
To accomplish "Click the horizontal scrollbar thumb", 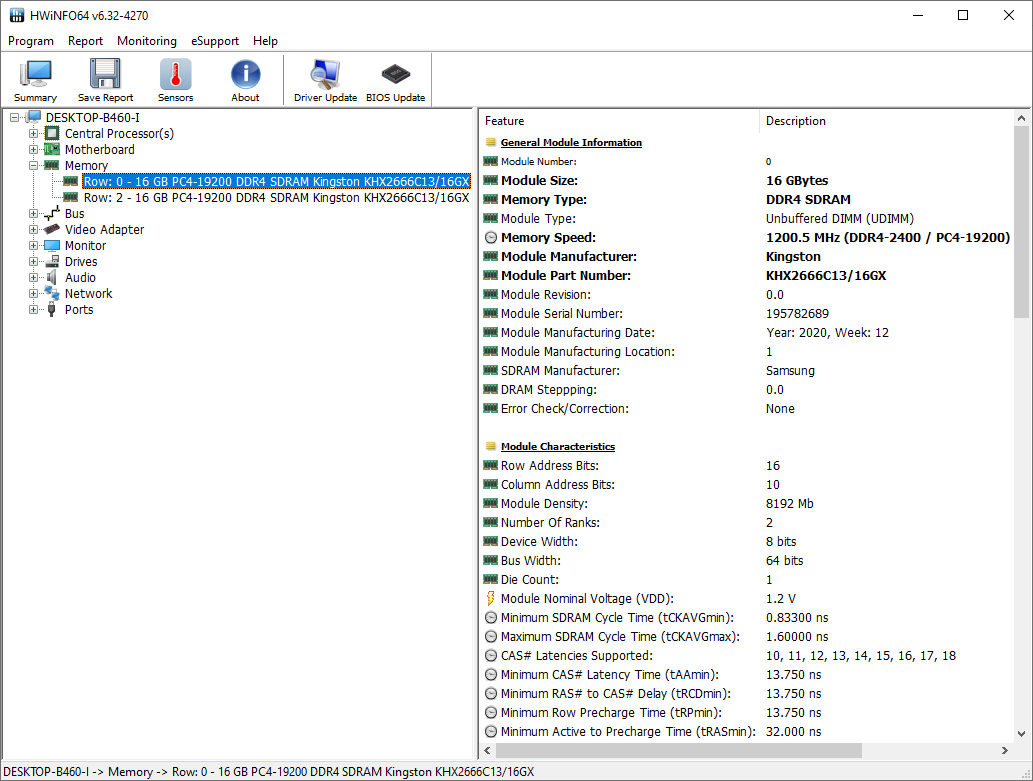I will coord(679,751).
